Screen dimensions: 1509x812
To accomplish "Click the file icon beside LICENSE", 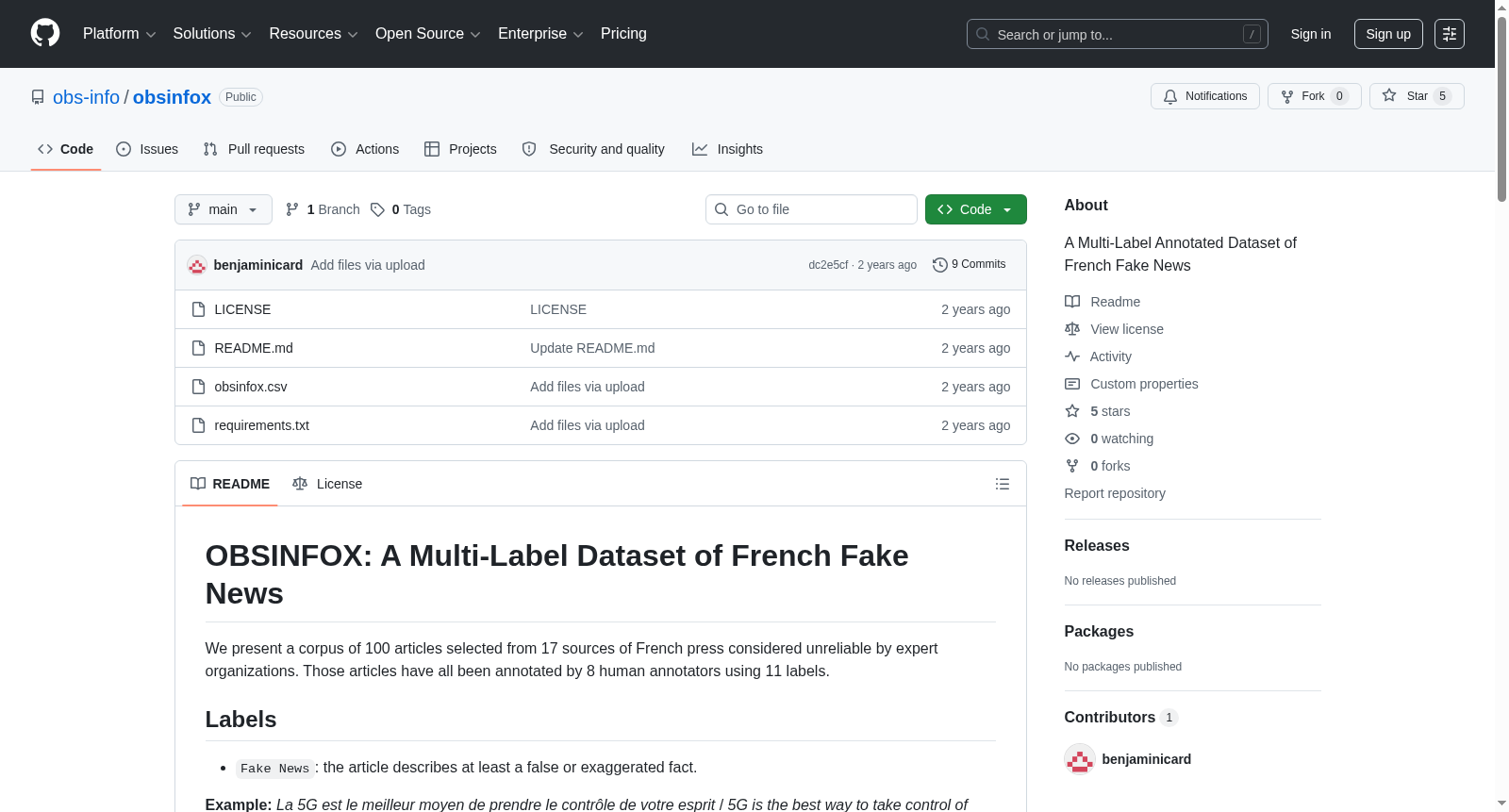I will [x=198, y=309].
